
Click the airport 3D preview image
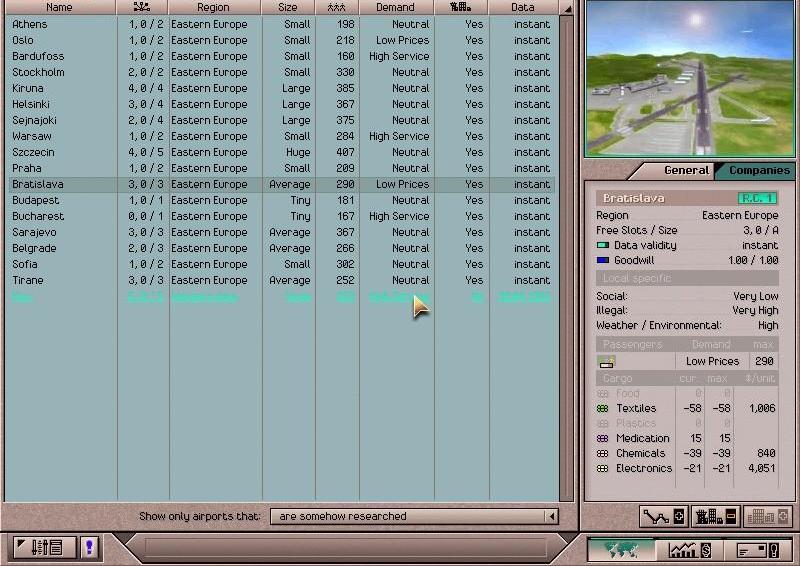pyautogui.click(x=689, y=78)
